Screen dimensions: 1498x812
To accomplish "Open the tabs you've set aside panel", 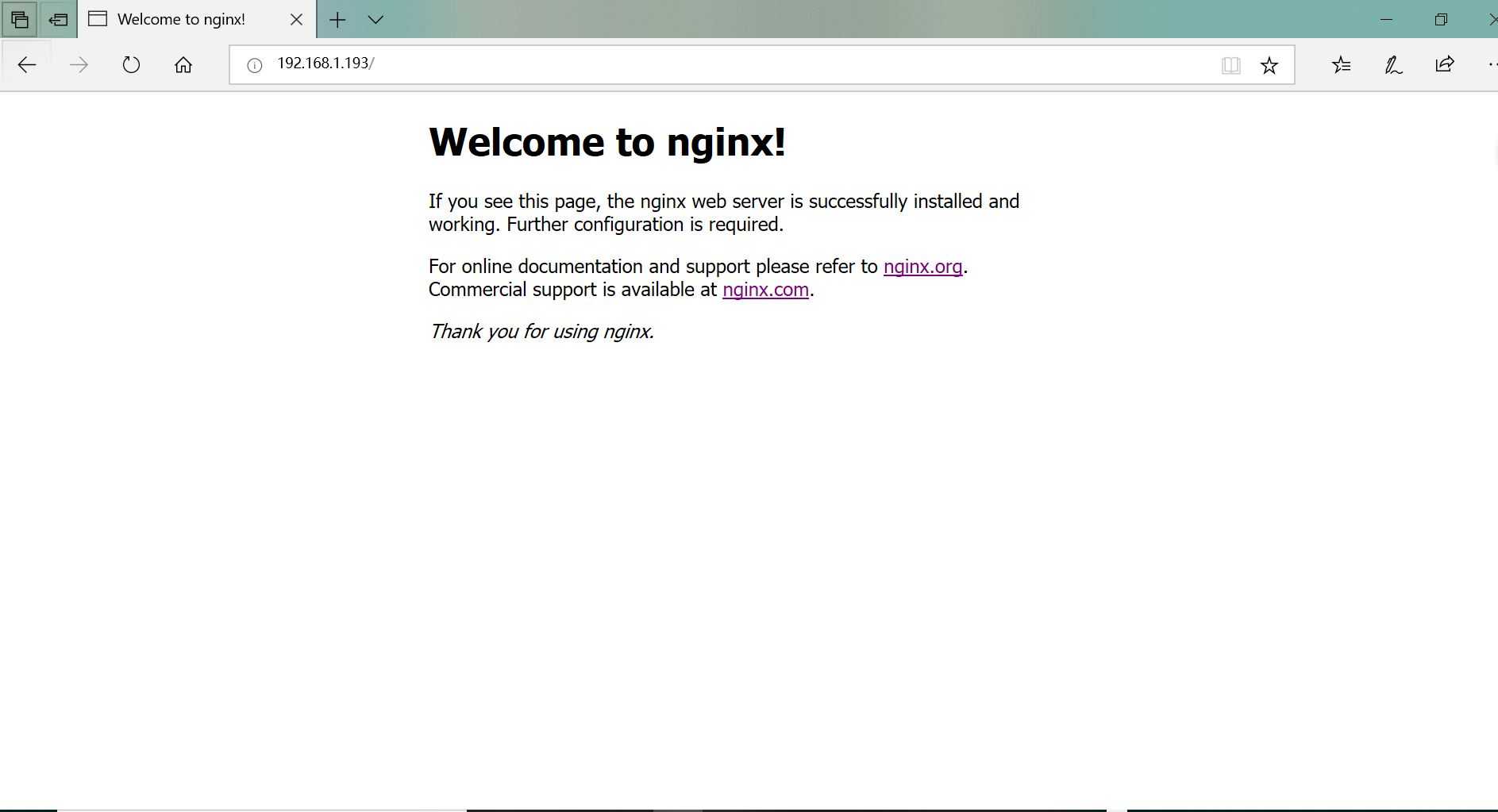I will [19, 19].
